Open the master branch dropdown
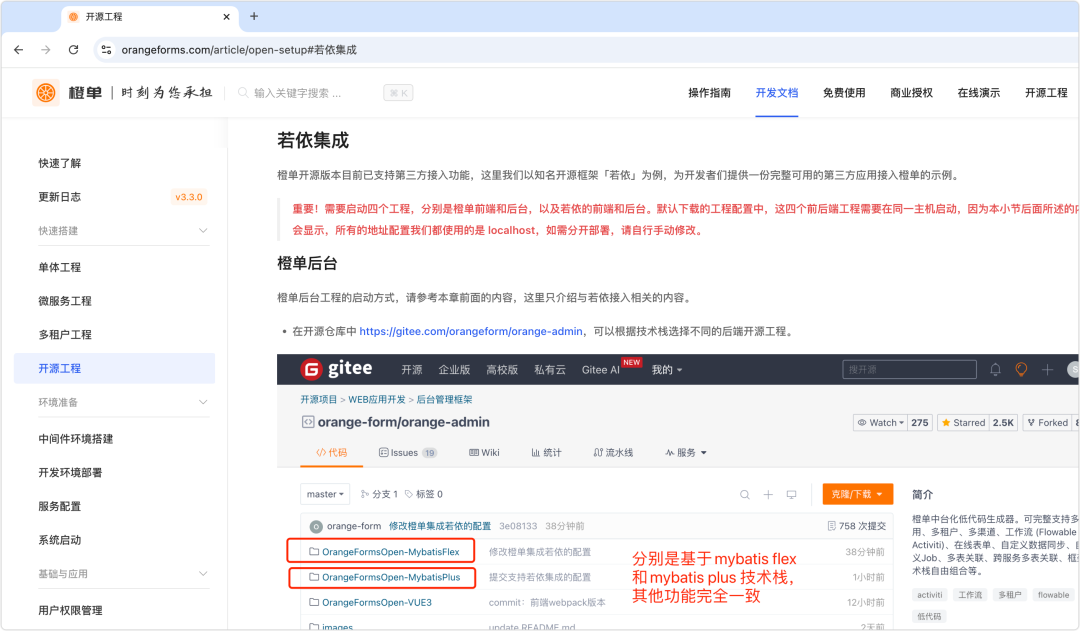This screenshot has height=631, width=1080. 325,494
